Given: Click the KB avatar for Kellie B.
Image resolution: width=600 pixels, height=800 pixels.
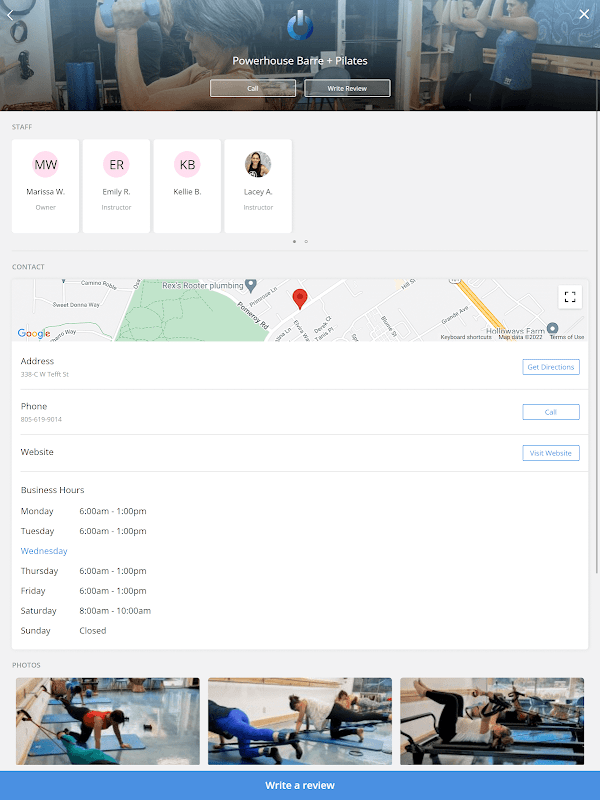Looking at the screenshot, I should (187, 164).
